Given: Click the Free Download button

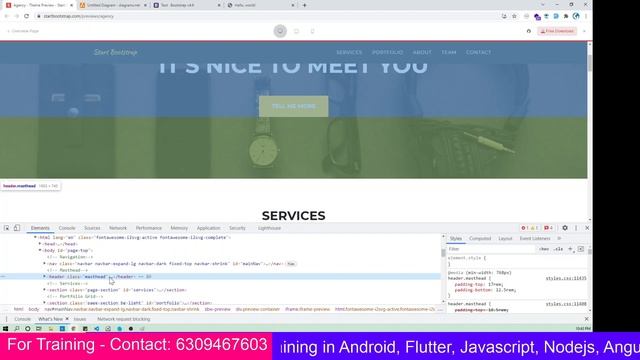Looking at the screenshot, I should tap(557, 31).
